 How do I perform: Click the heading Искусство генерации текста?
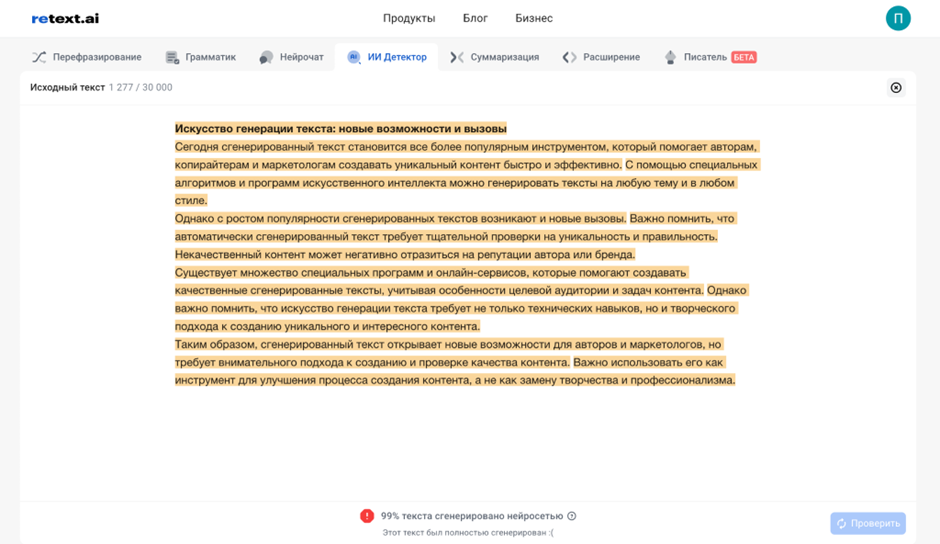click(x=341, y=128)
